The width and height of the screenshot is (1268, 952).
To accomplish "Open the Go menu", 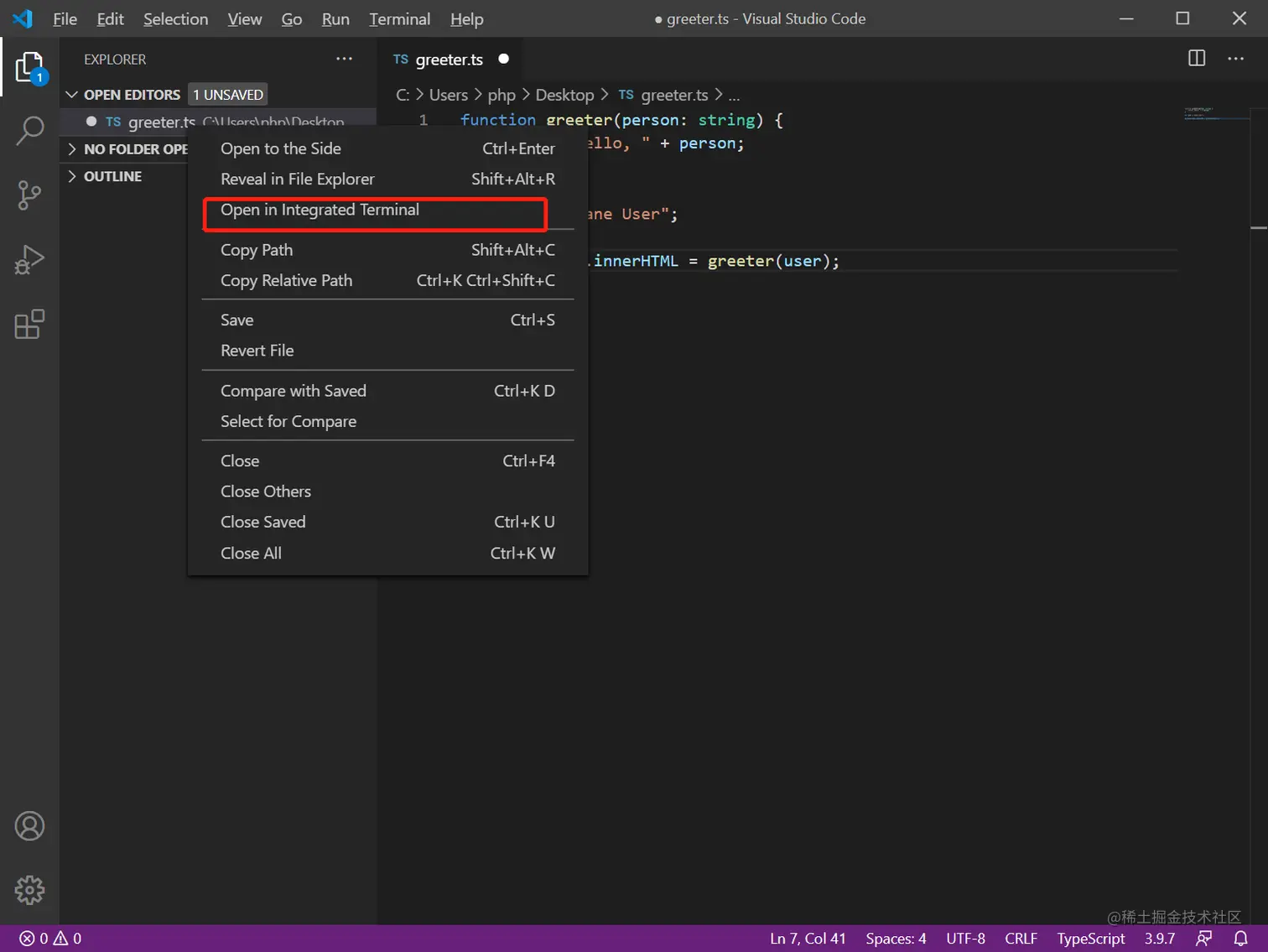I will click(x=292, y=18).
